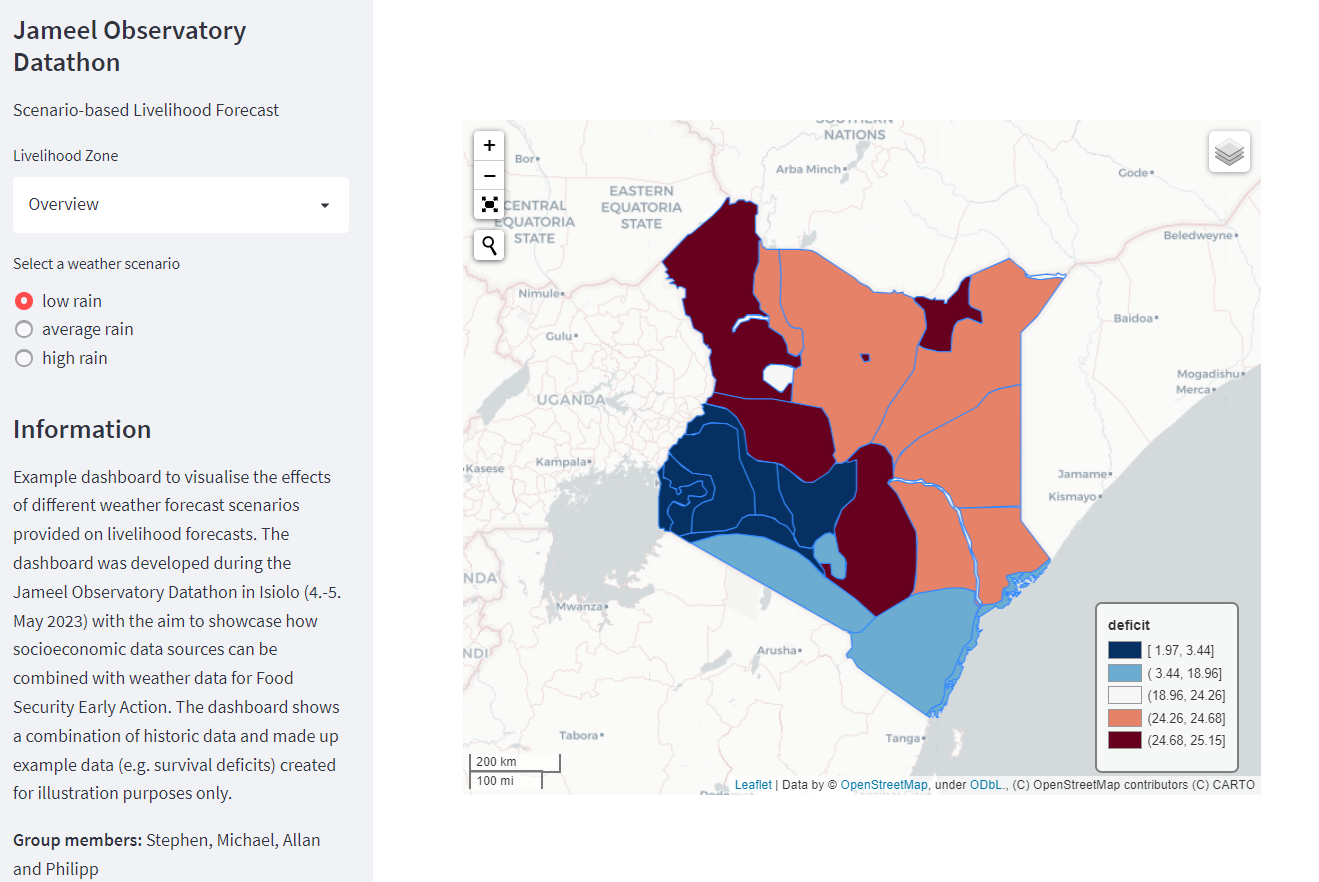Click Tabora on the map
The image size is (1319, 882).
579,735
